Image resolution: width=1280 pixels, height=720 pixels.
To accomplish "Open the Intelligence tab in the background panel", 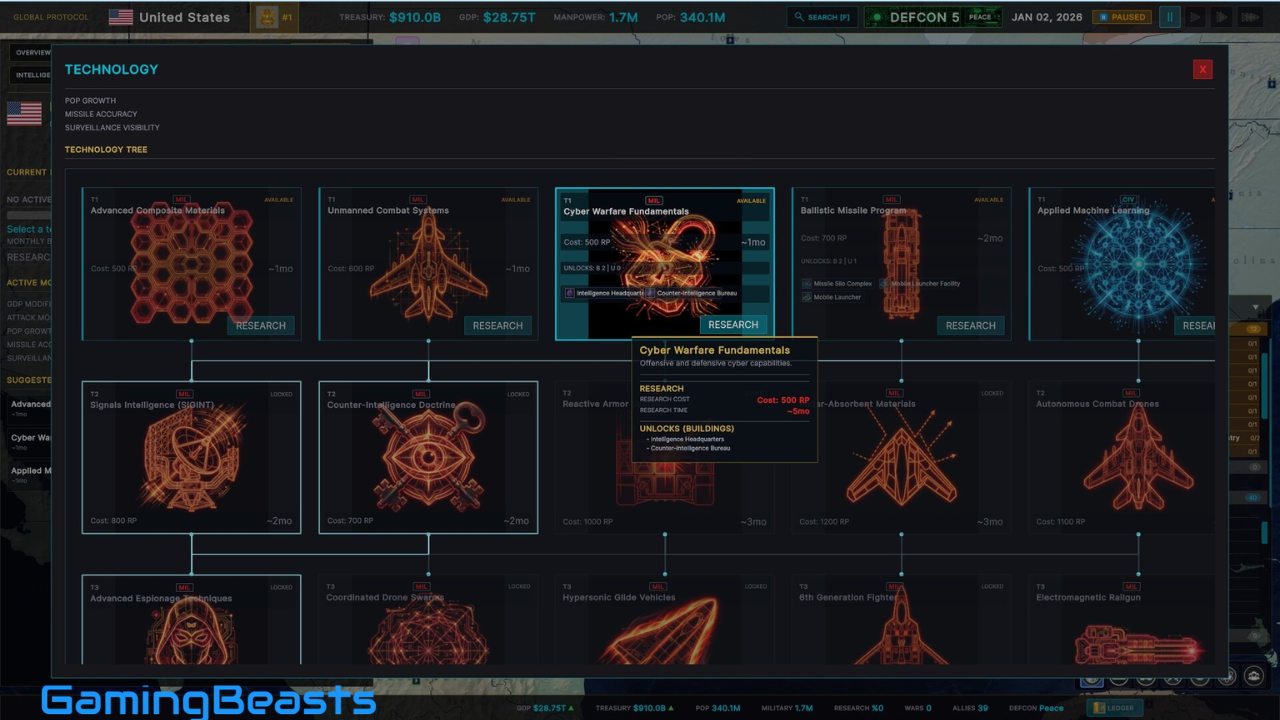I will point(33,75).
